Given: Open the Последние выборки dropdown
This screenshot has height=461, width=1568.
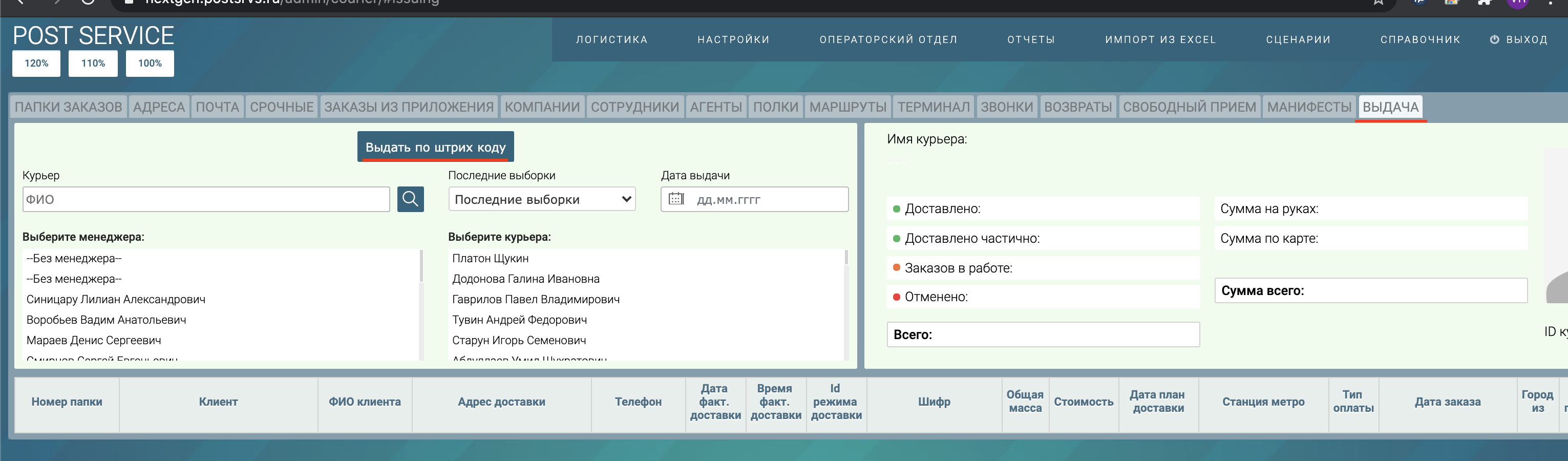Looking at the screenshot, I should tap(542, 199).
